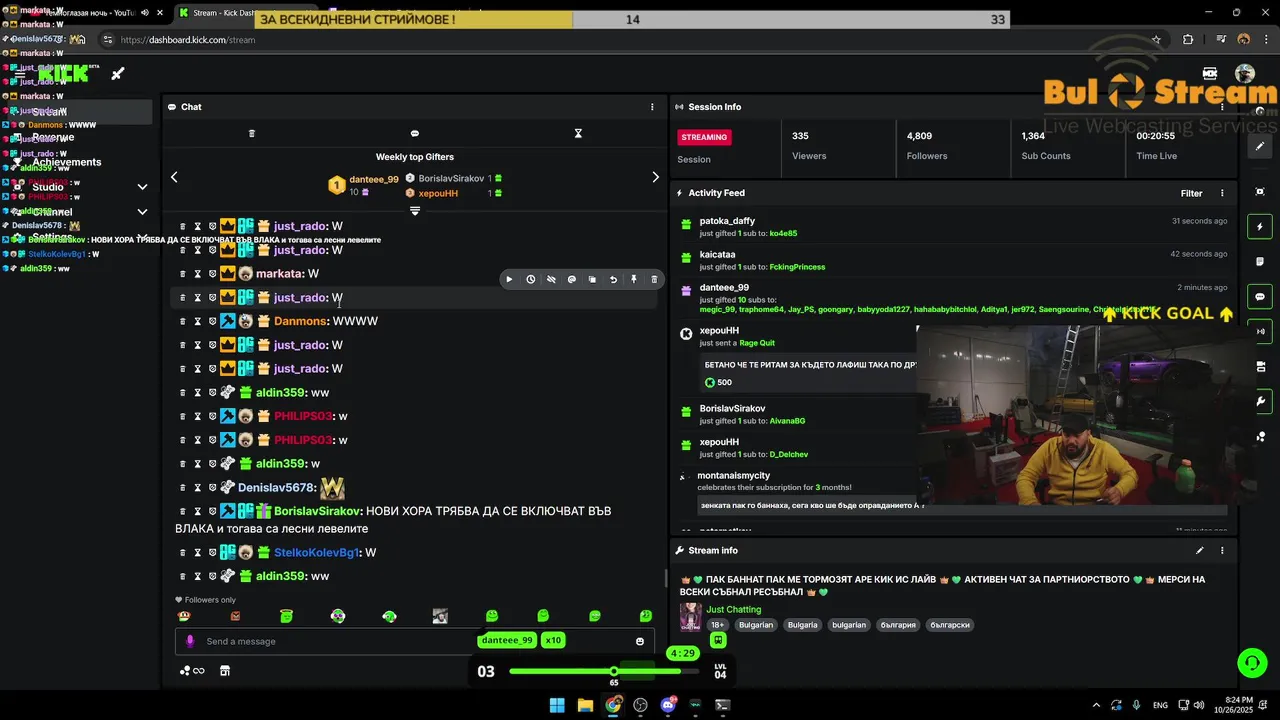Toggle chat panel icon in right sidebar
The height and width of the screenshot is (720, 1280).
(1260, 297)
